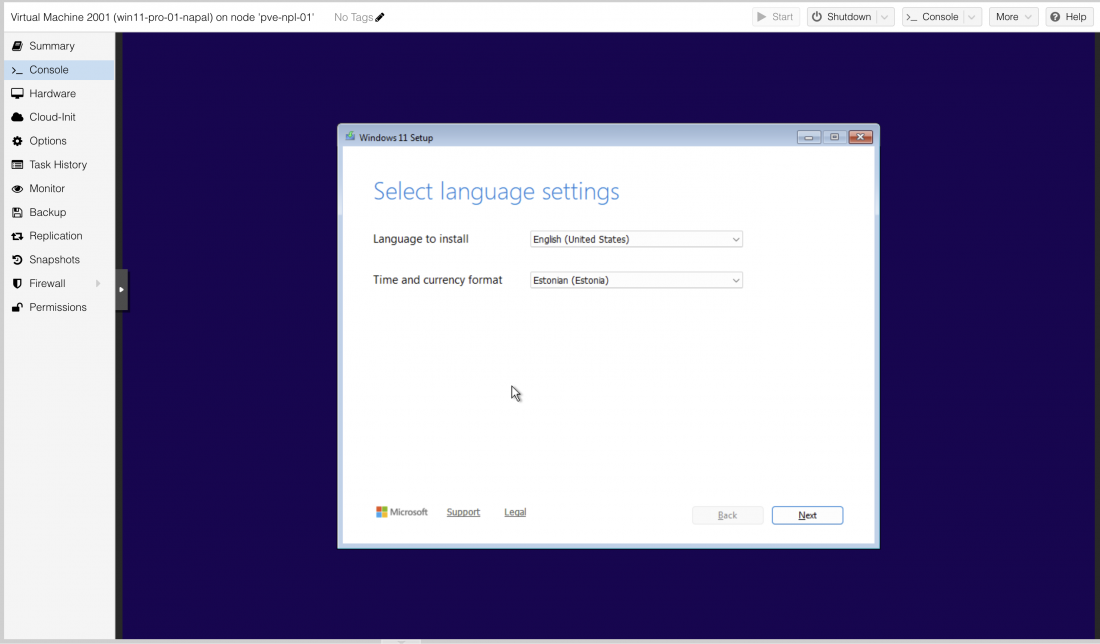Click the sidebar Console prompt icon
This screenshot has width=1100, height=644.
(x=18, y=70)
